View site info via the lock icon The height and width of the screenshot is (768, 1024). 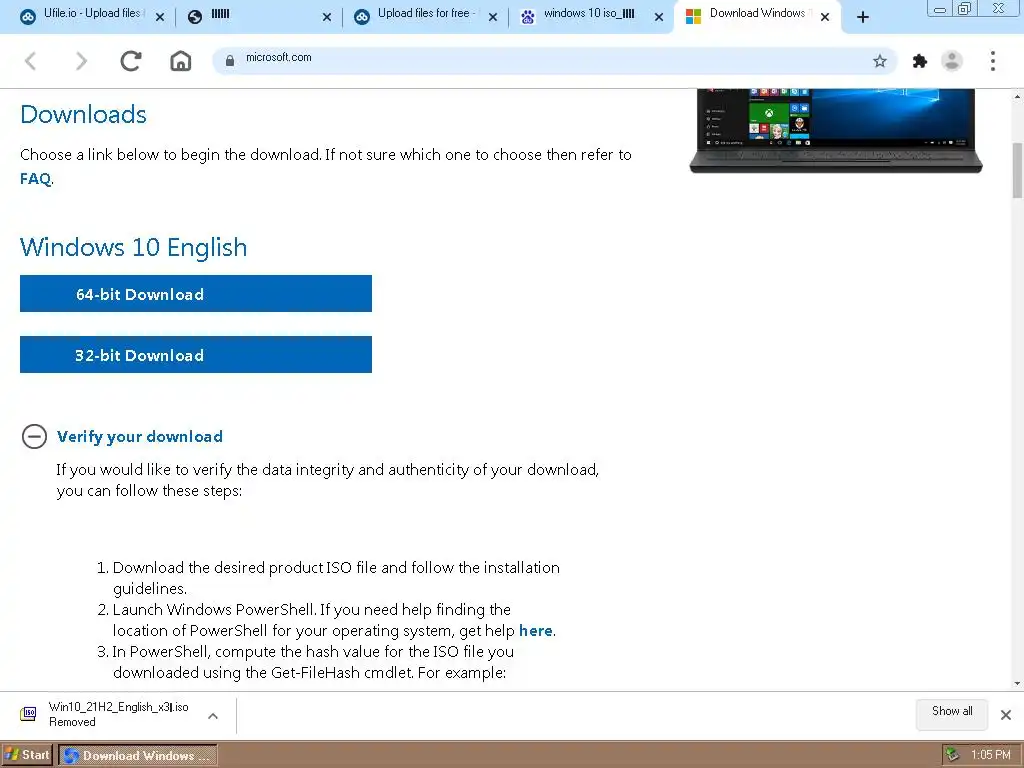click(x=229, y=61)
